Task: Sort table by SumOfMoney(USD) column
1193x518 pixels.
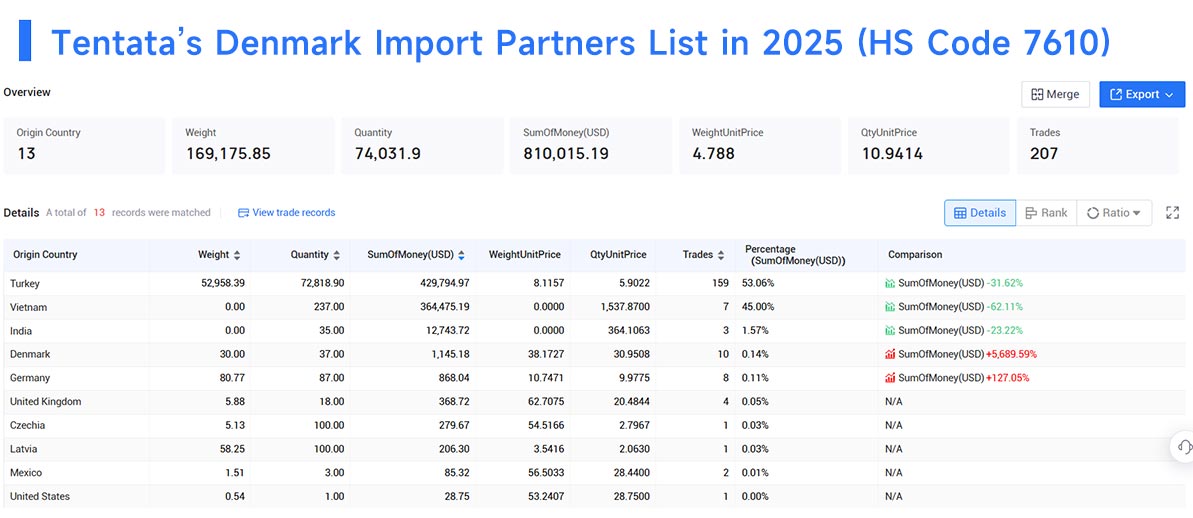Action: point(462,256)
